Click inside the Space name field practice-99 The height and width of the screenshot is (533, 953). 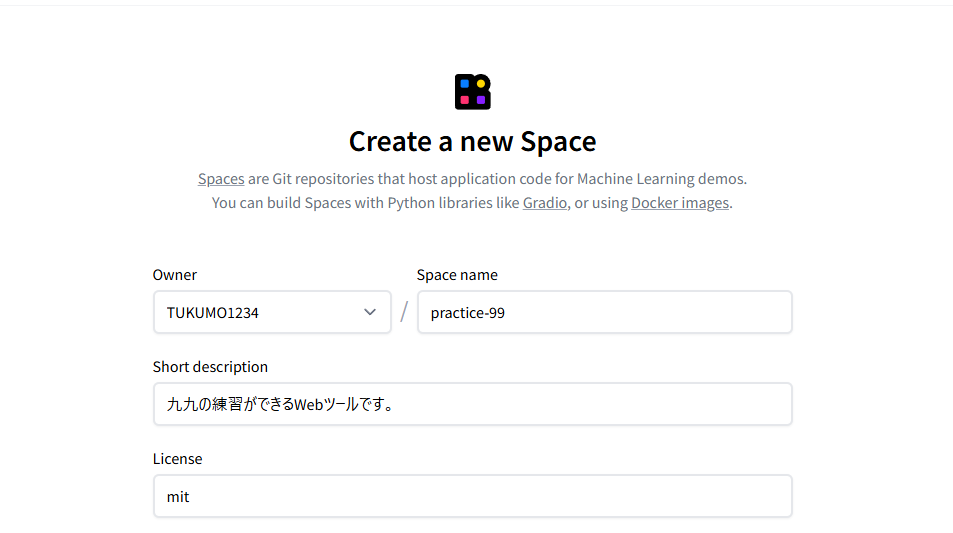click(605, 312)
